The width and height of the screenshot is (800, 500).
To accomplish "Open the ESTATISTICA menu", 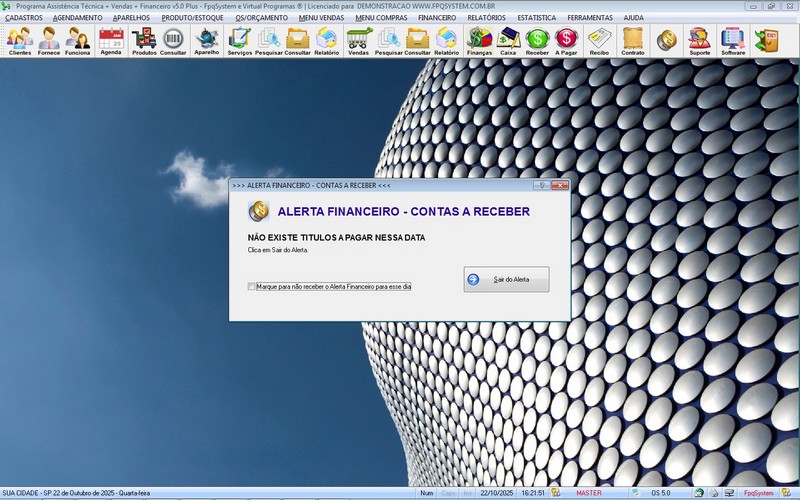I will pyautogui.click(x=537, y=17).
